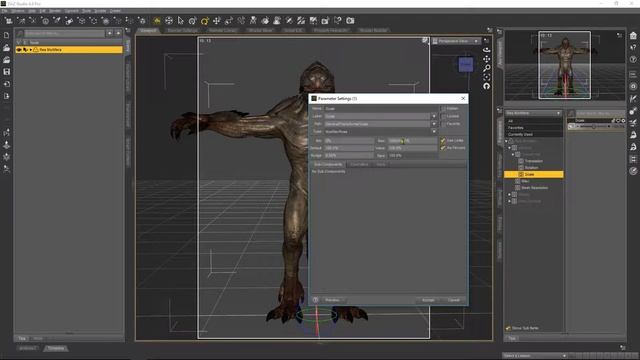The width and height of the screenshot is (640, 360).
Task: Toggle selectability icon of the scene figure
Action: pos(25,49)
